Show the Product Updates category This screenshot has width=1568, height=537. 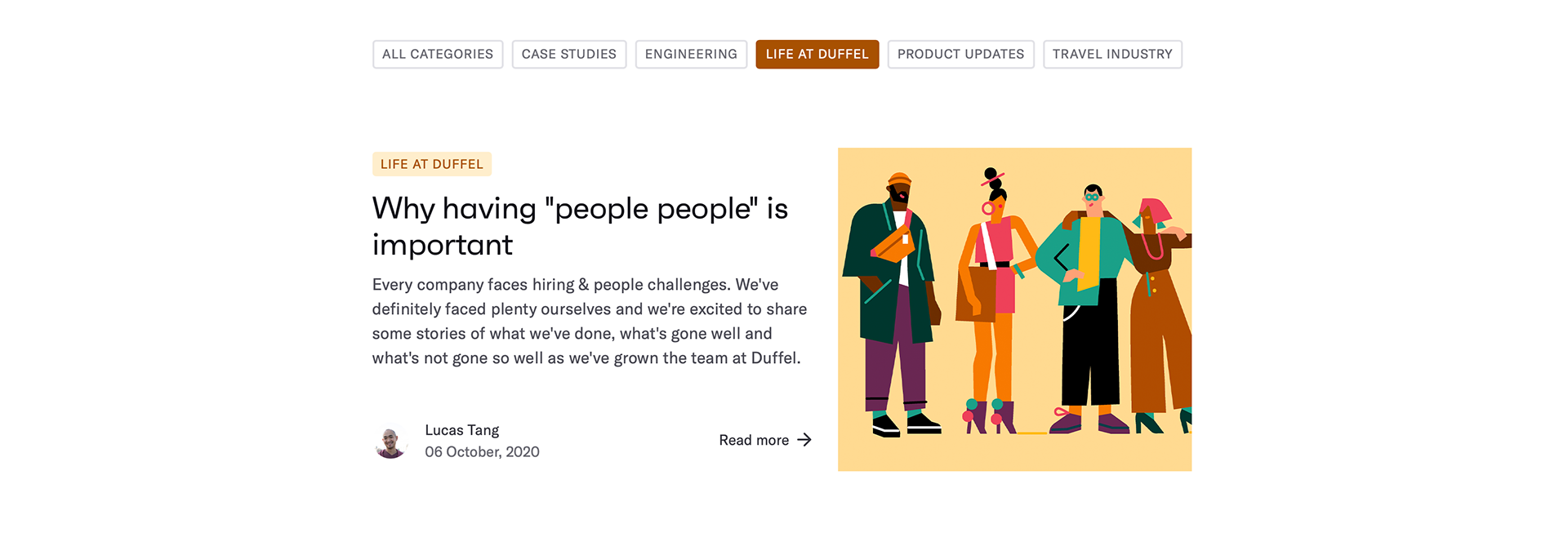[960, 55]
